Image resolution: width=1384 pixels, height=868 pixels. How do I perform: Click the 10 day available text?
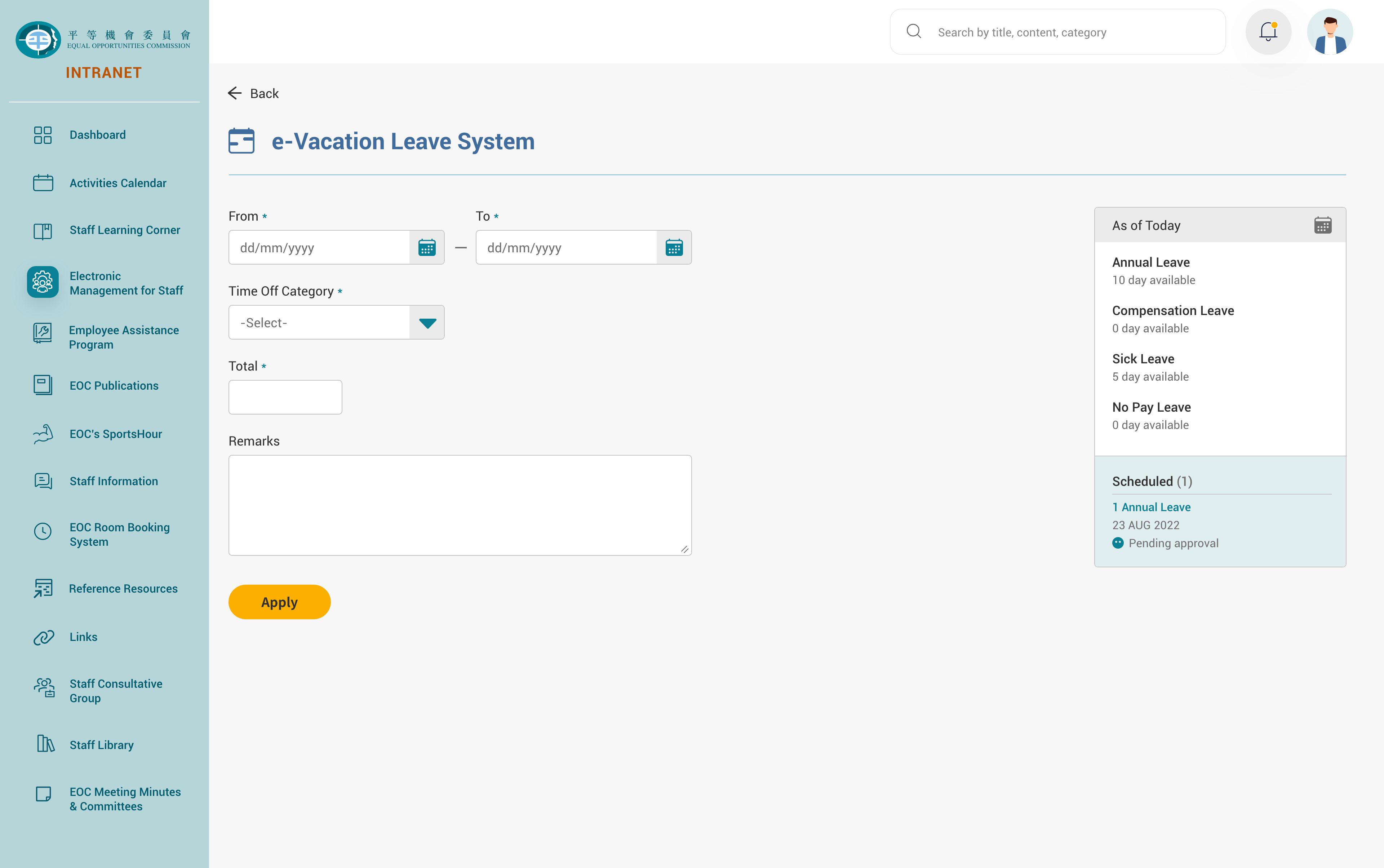click(1153, 280)
